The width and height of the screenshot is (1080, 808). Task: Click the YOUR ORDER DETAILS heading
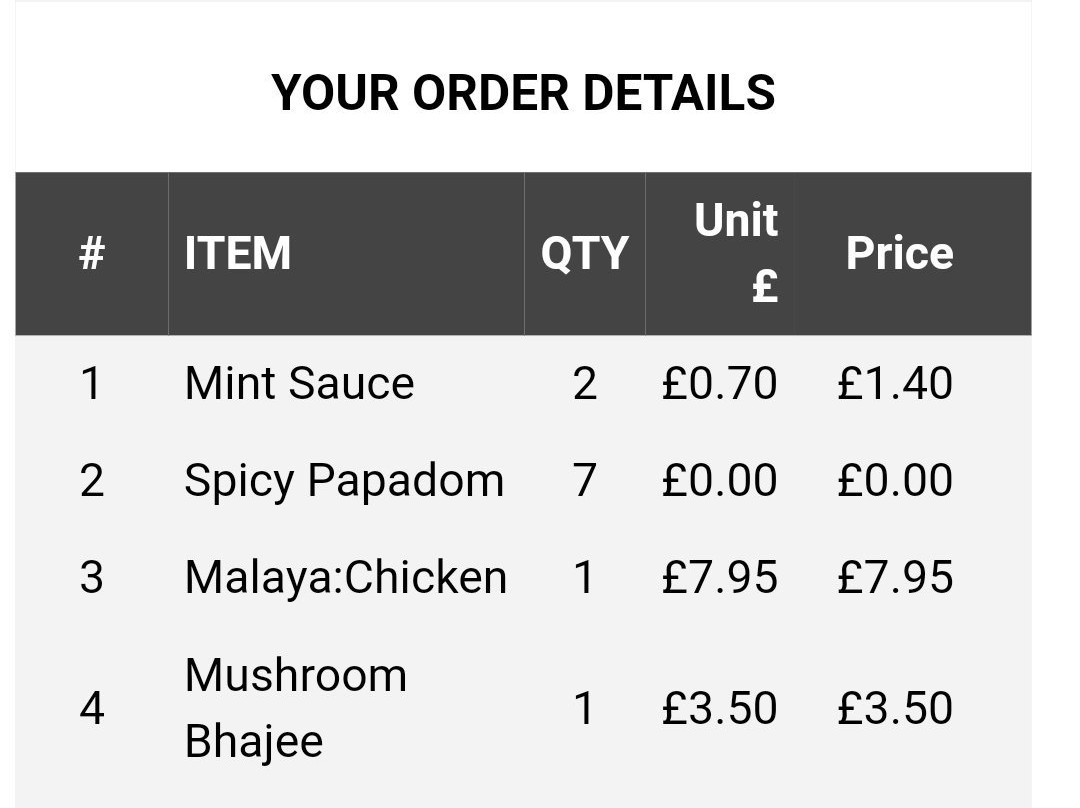(x=523, y=93)
